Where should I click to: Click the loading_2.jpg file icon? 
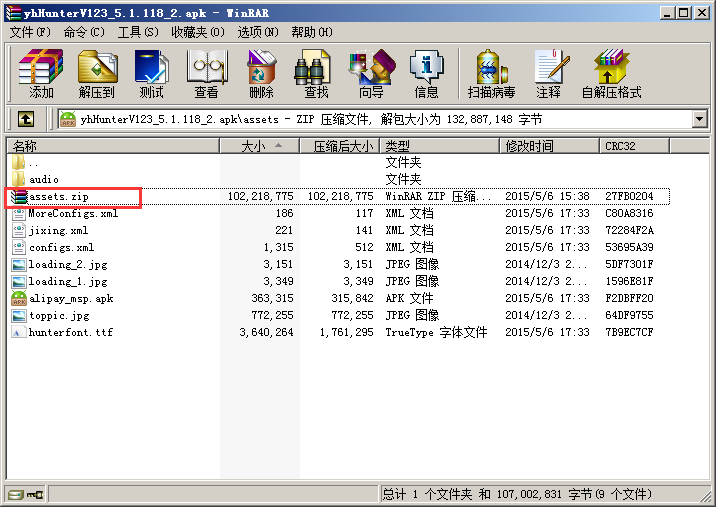pos(19,264)
